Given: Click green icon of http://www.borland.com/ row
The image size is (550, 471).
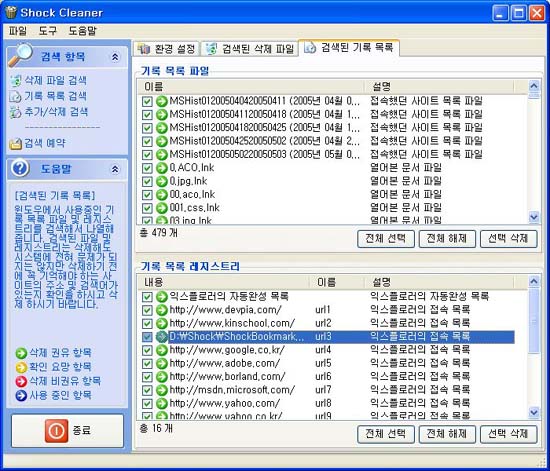Looking at the screenshot, I should click(162, 377).
